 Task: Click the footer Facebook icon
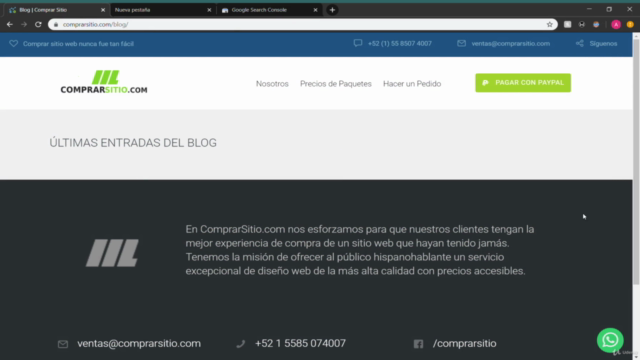(418, 344)
